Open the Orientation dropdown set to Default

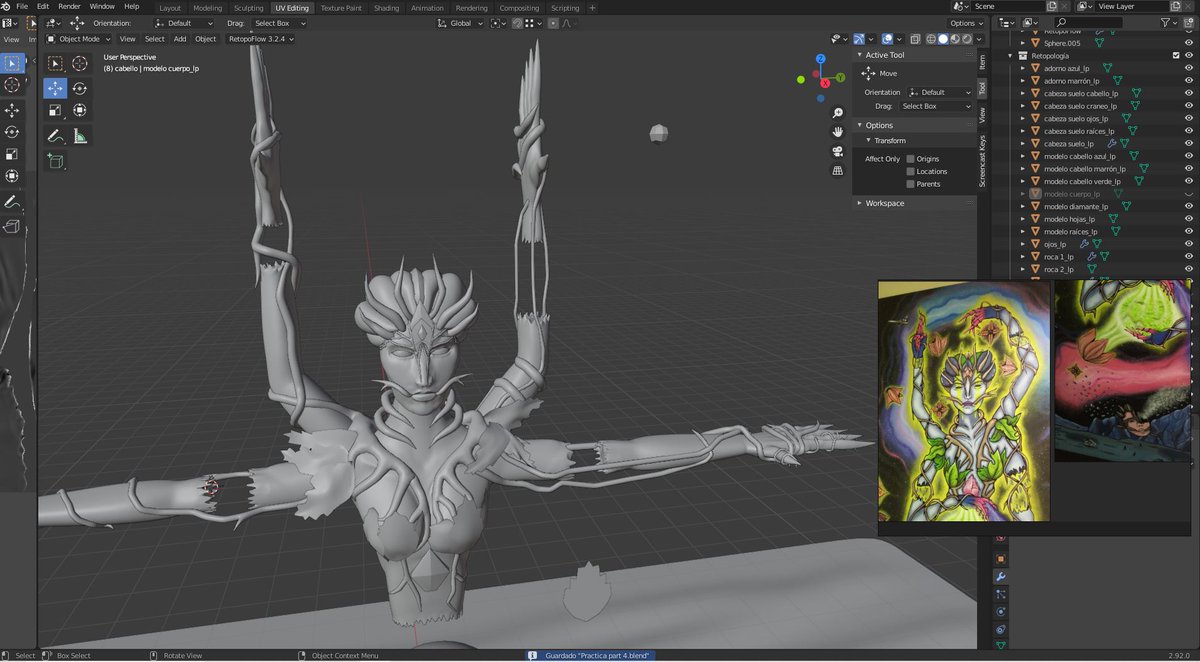(x=184, y=23)
